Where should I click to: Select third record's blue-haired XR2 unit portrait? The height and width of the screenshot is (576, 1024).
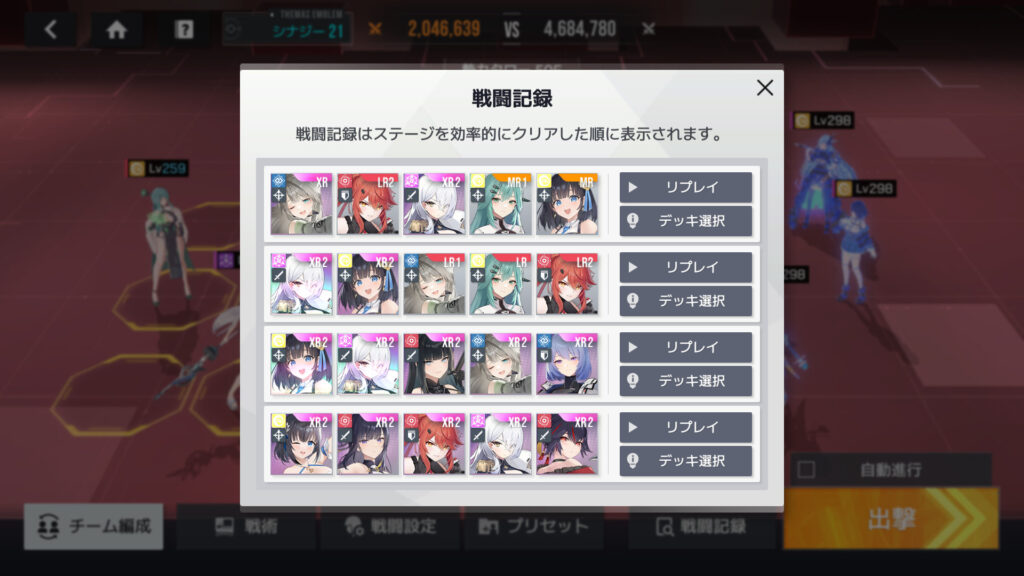tap(567, 364)
